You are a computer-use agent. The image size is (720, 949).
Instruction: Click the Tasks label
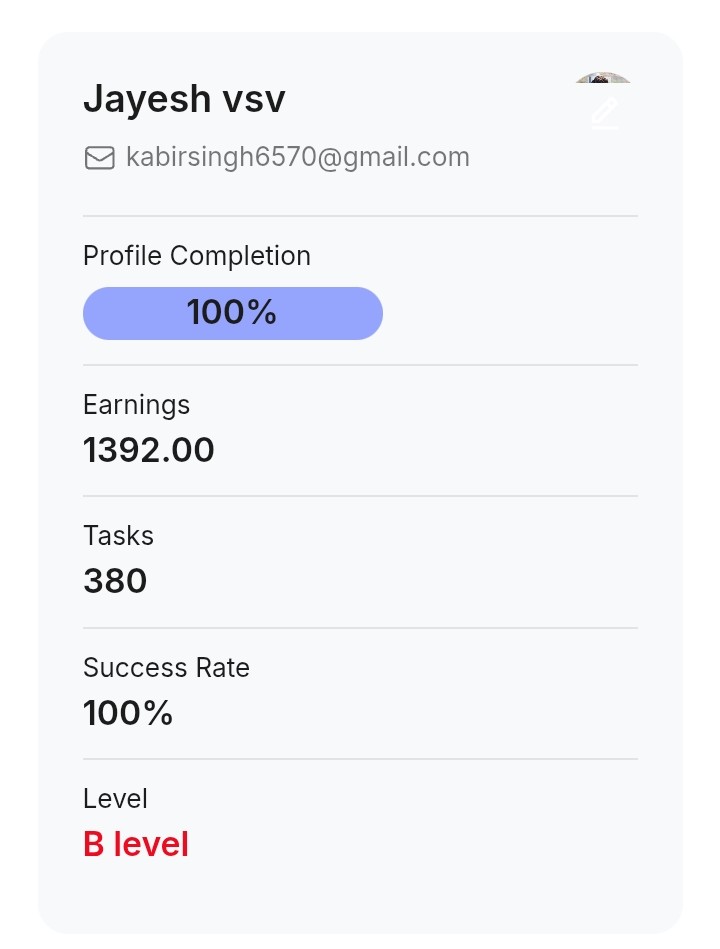tap(118, 536)
